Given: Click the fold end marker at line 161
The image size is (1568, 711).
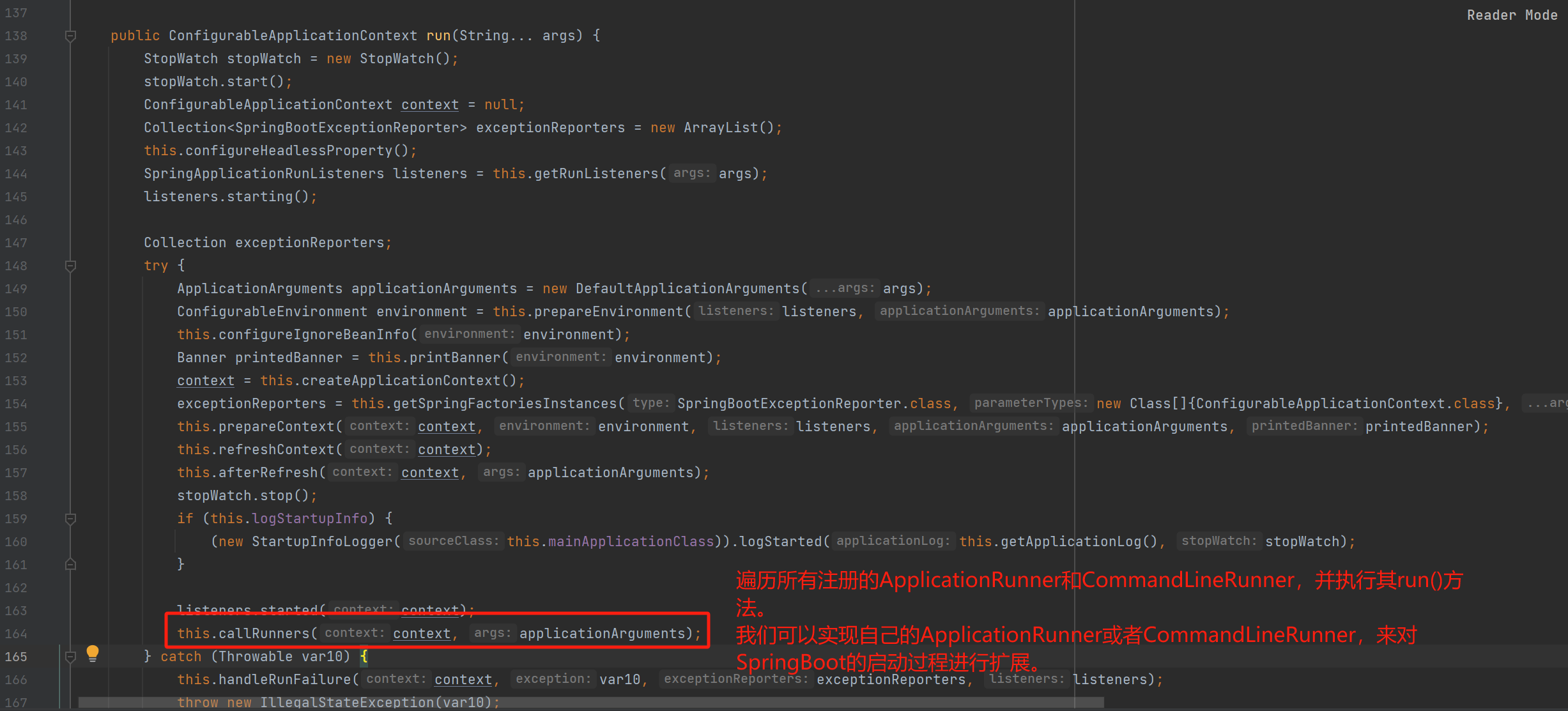Looking at the screenshot, I should point(71,565).
